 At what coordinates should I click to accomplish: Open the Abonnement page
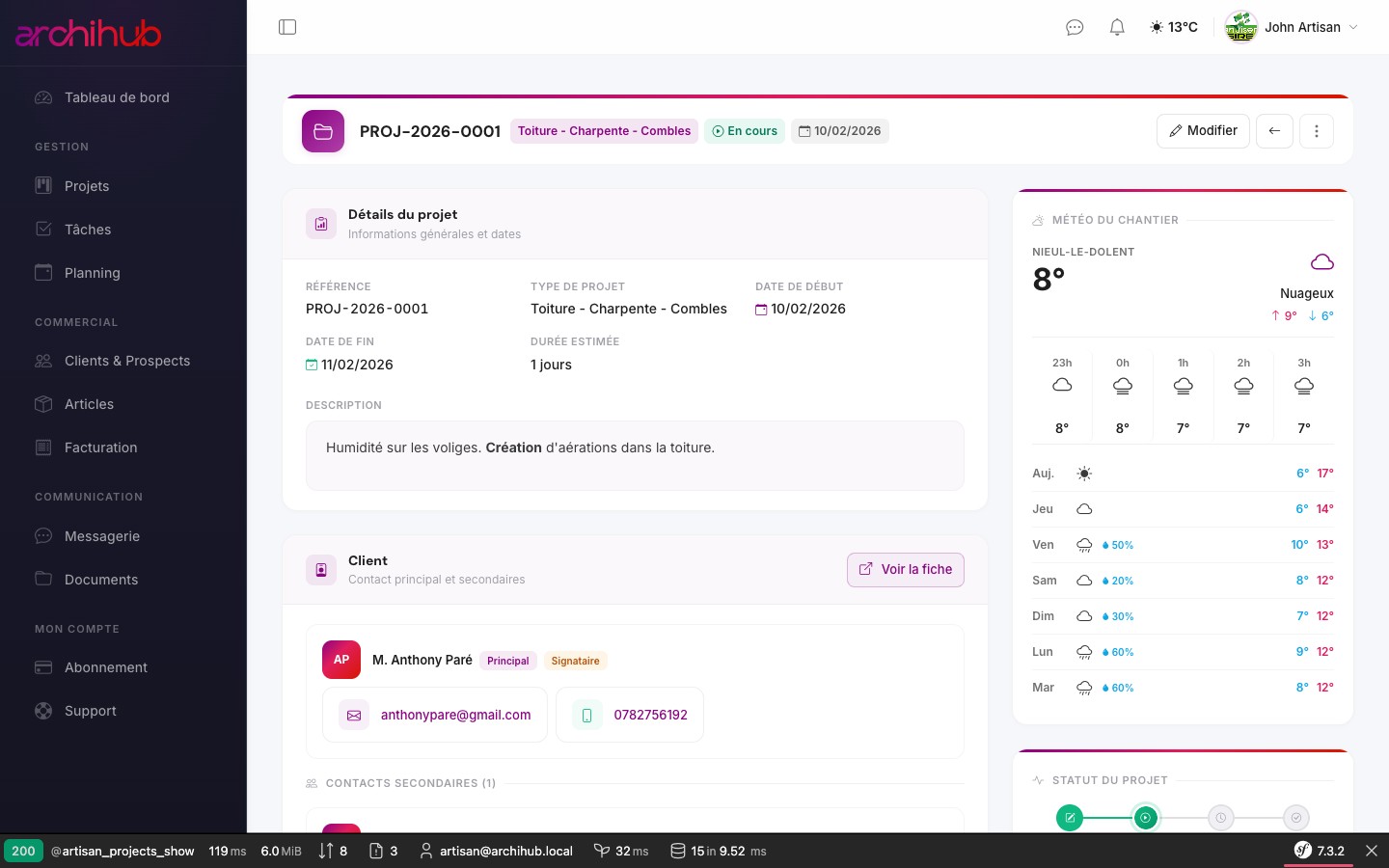106,667
